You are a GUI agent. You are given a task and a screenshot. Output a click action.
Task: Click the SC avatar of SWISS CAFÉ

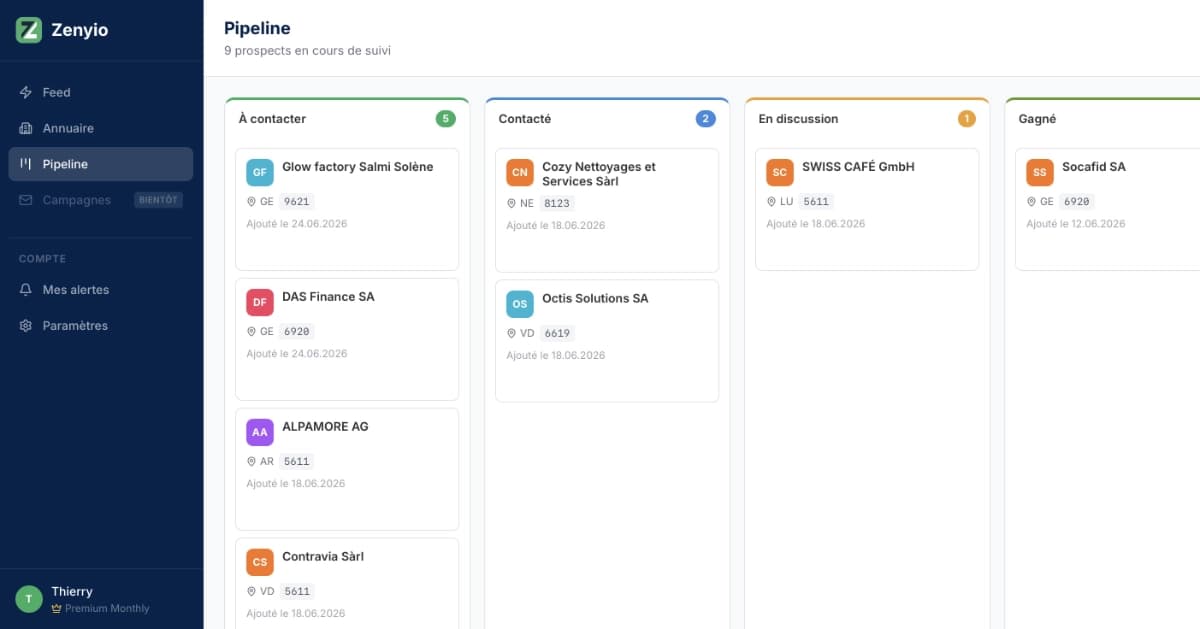[x=780, y=172]
